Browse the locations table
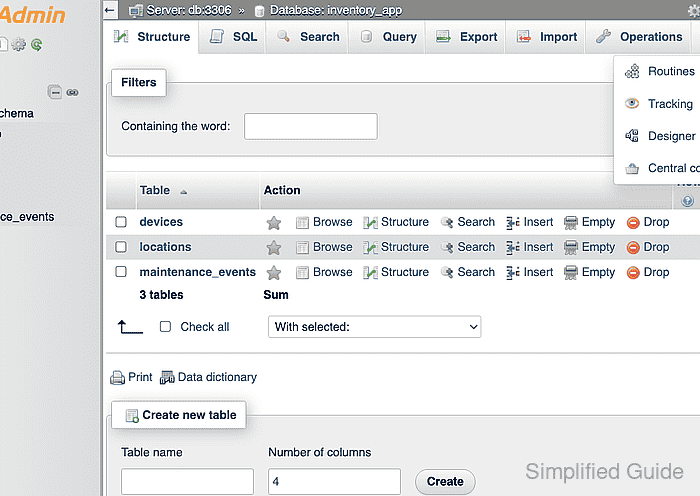This screenshot has width=700, height=496. coord(324,247)
